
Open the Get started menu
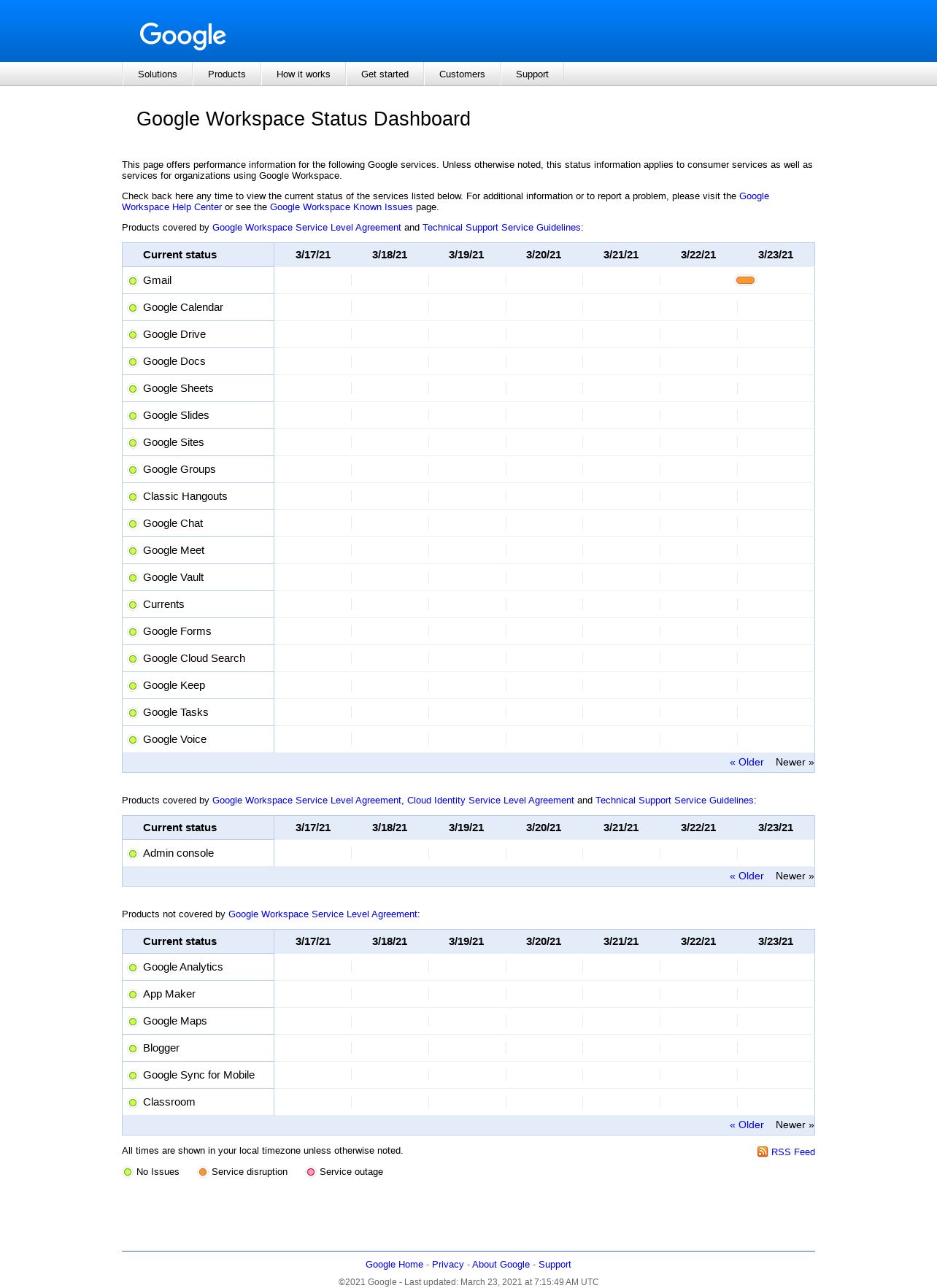point(385,74)
